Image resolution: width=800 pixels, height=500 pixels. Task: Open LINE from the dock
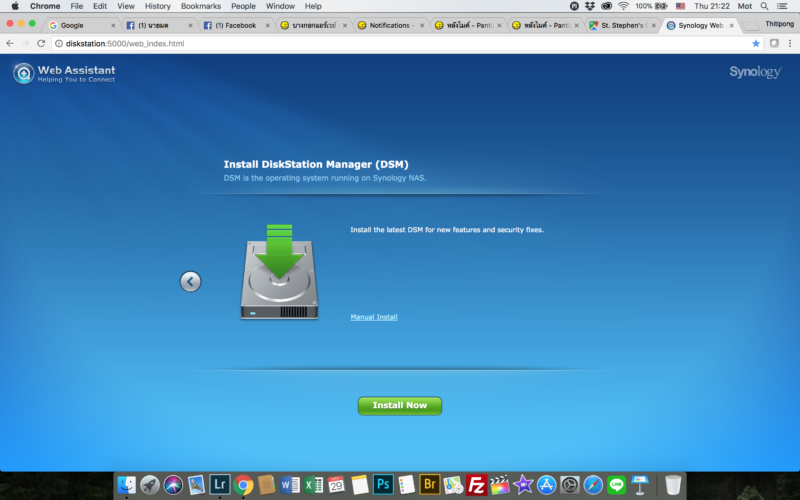616,485
